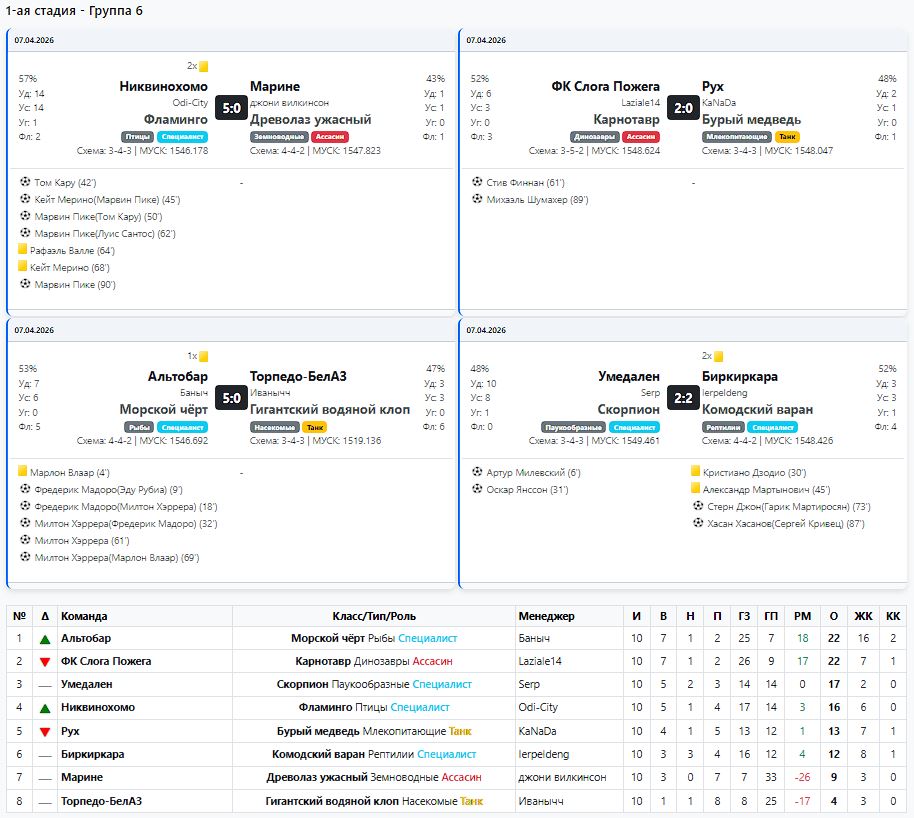Open the Умедален team link in the standings table
The height and width of the screenshot is (818, 914).
[x=87, y=685]
